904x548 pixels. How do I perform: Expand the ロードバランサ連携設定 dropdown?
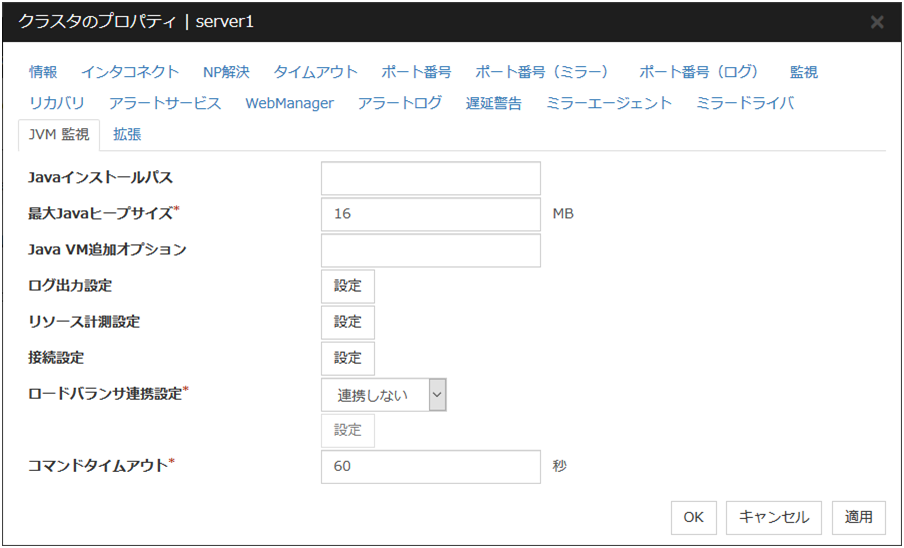(x=383, y=395)
